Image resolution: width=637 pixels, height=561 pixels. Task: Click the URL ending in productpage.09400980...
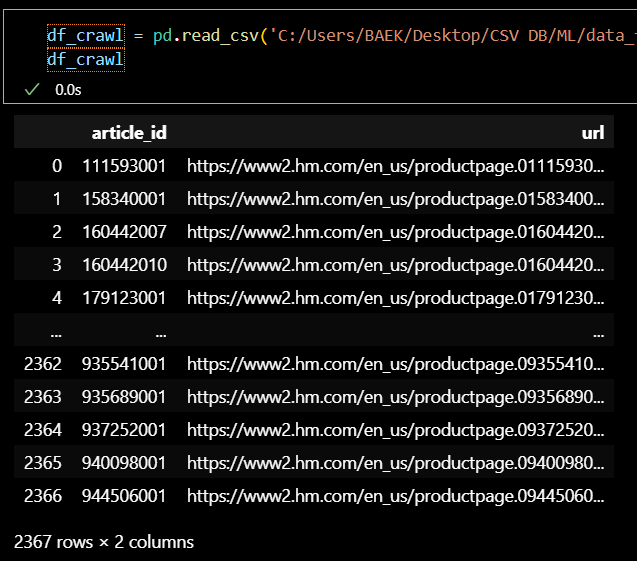[396, 463]
